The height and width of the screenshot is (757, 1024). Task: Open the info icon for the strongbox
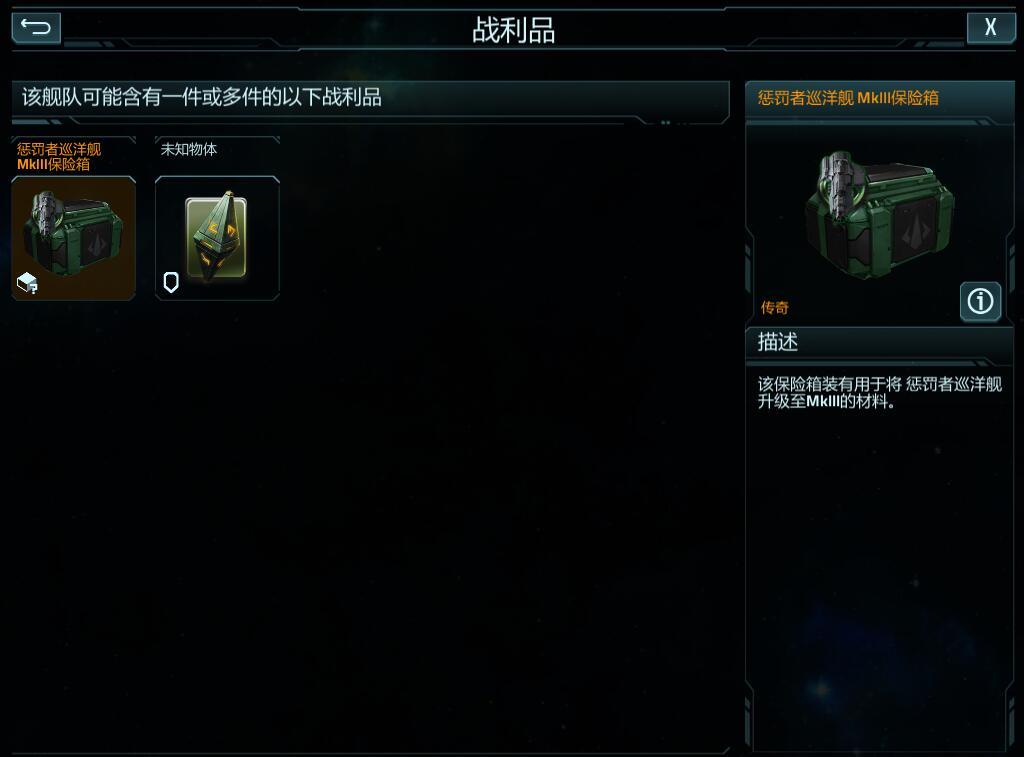tap(980, 301)
